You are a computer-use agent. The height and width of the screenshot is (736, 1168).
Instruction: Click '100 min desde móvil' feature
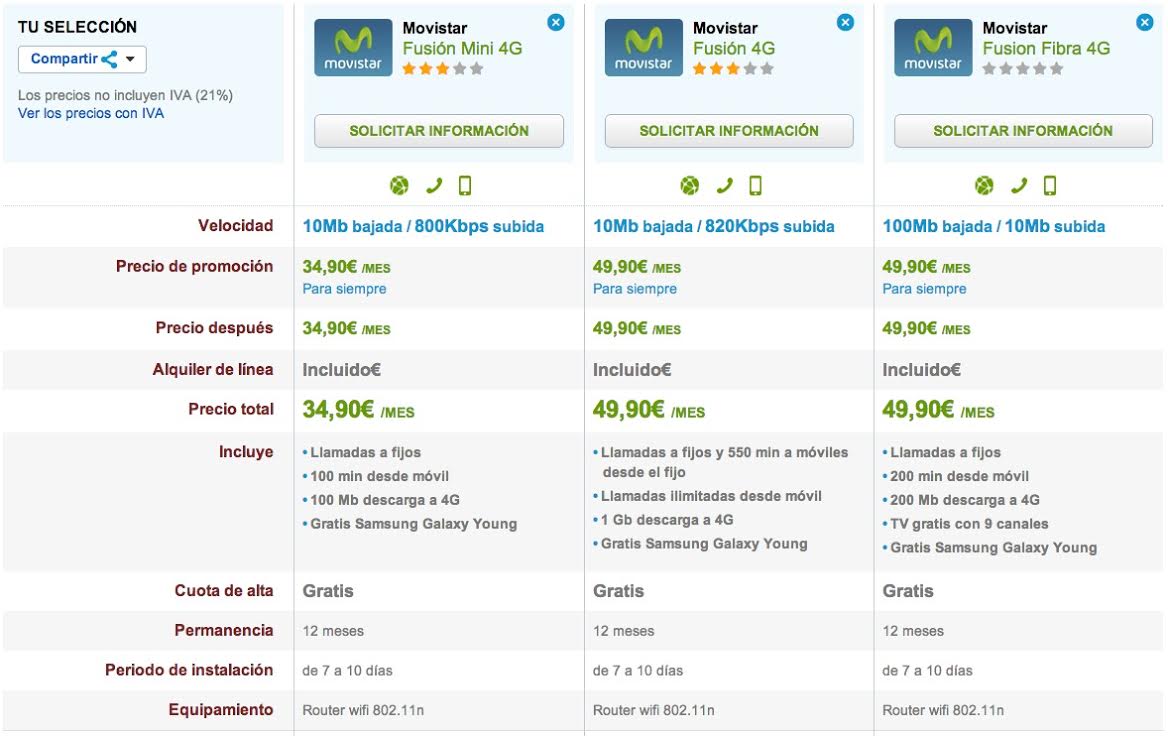[x=379, y=476]
